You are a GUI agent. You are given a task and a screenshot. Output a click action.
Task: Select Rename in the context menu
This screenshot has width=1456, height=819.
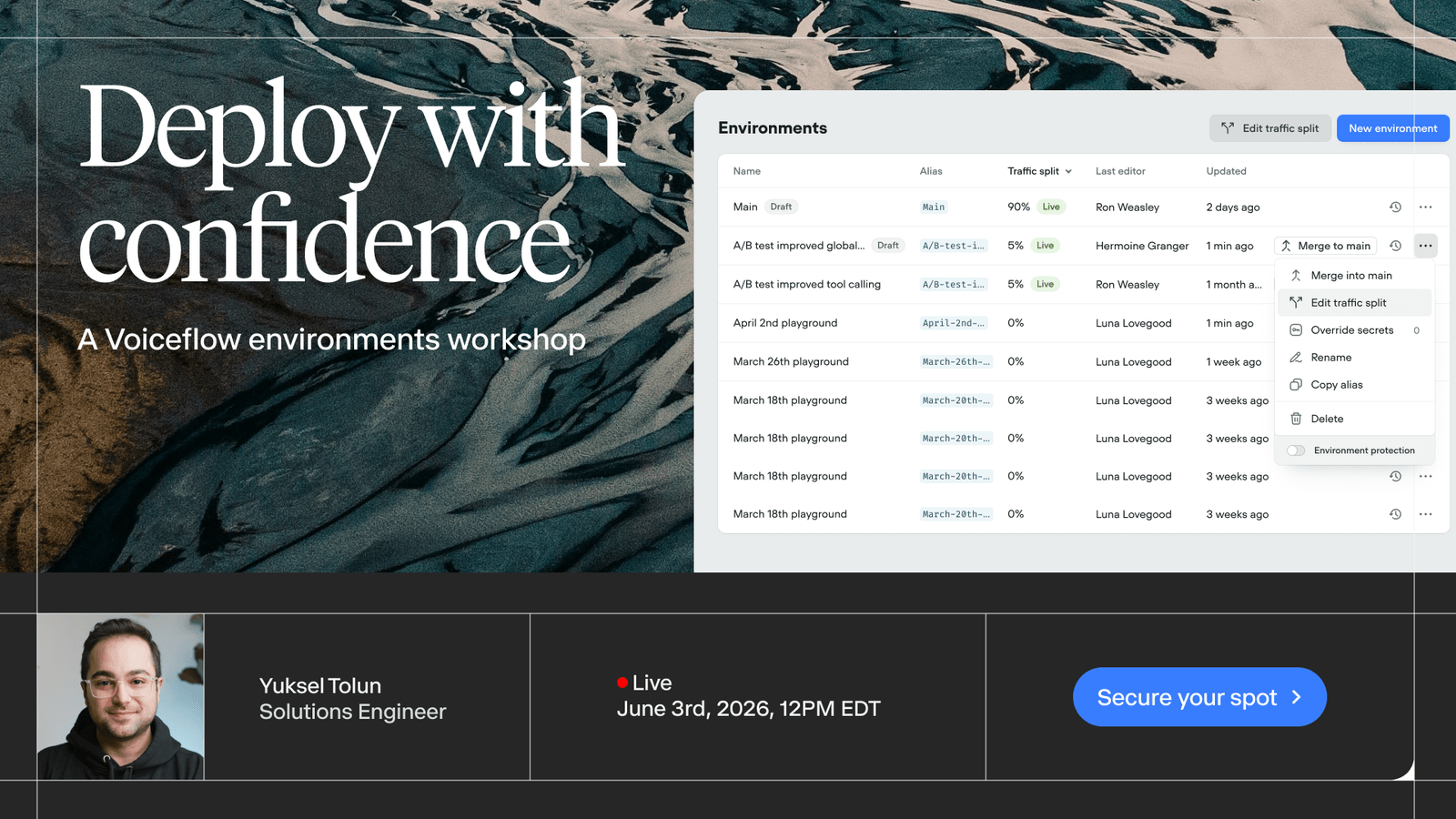(1355, 358)
